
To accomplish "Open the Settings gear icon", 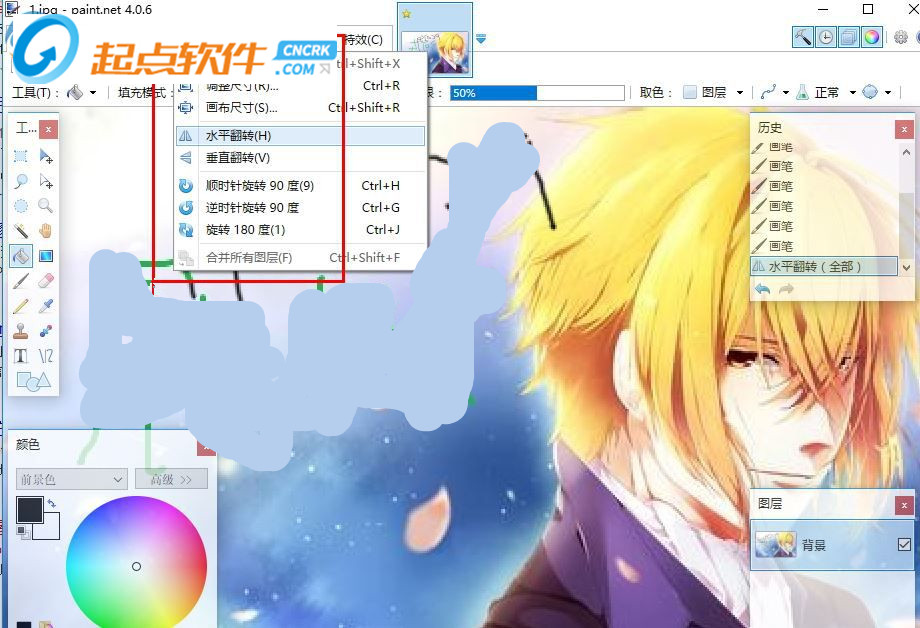I will pyautogui.click(x=901, y=38).
